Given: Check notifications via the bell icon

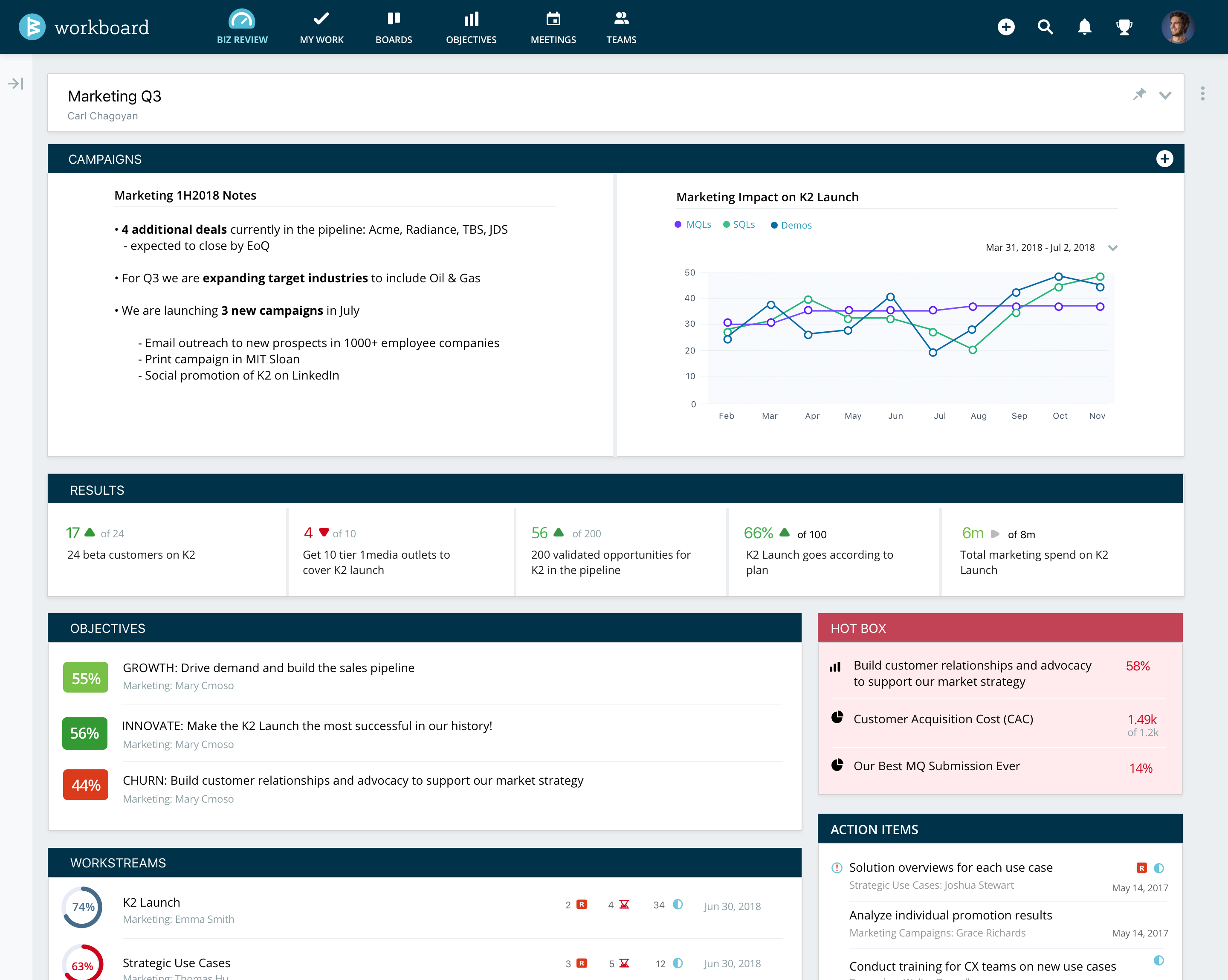Looking at the screenshot, I should click(1084, 27).
